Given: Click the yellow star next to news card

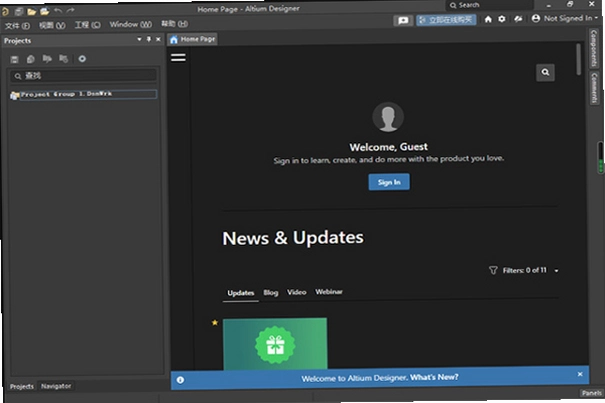Looking at the screenshot, I should (215, 323).
